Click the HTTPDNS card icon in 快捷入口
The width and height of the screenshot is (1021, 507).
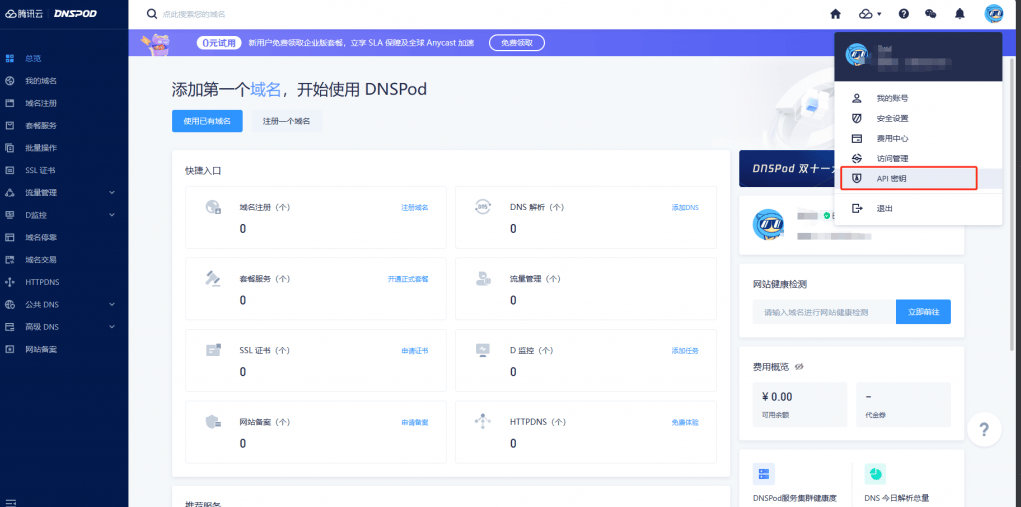pyautogui.click(x=483, y=422)
